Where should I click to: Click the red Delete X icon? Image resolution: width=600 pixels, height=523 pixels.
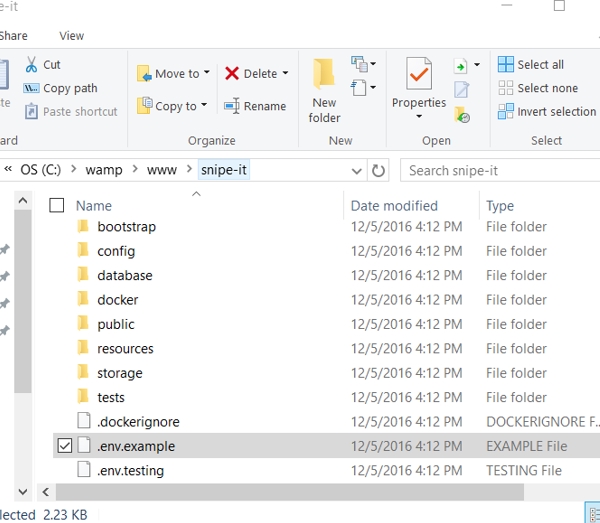(232, 73)
